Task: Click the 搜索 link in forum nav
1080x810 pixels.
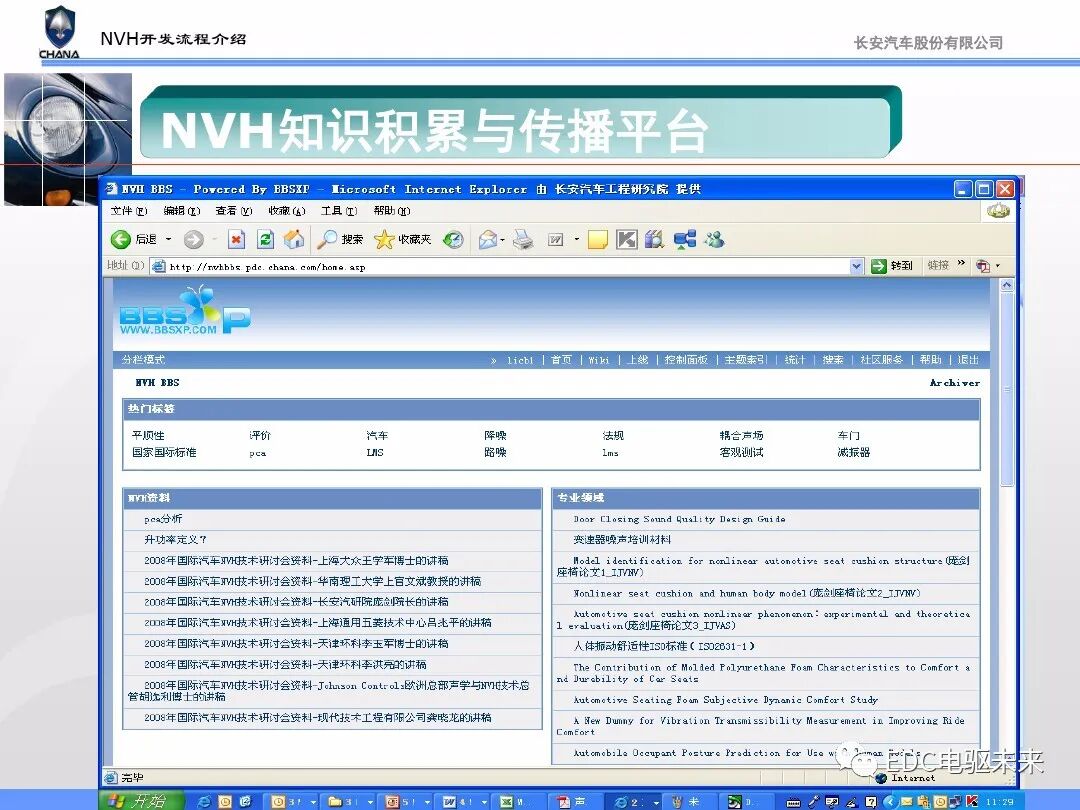Action: pos(833,360)
